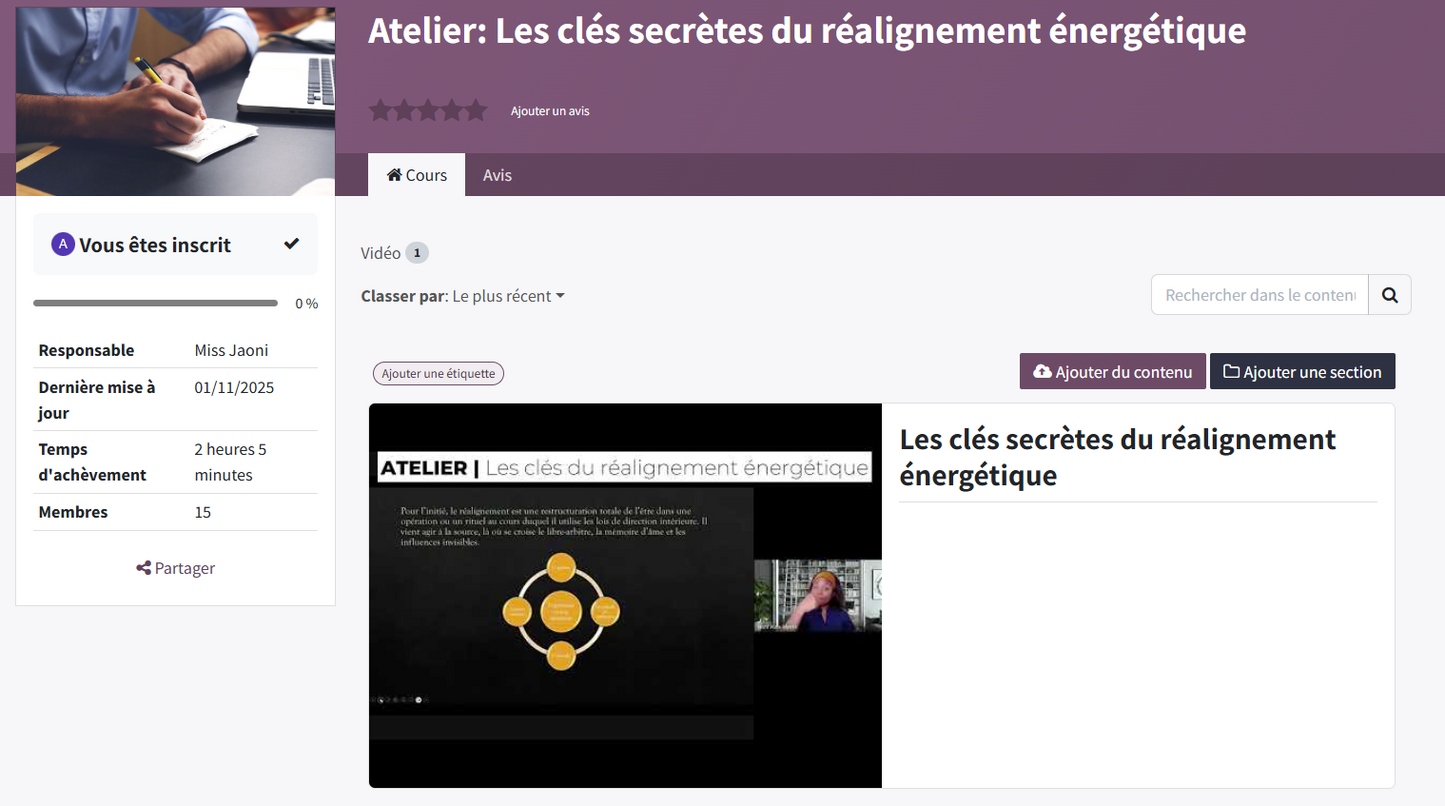
Task: Click the Ajouter une étiquette button
Action: [x=438, y=372]
